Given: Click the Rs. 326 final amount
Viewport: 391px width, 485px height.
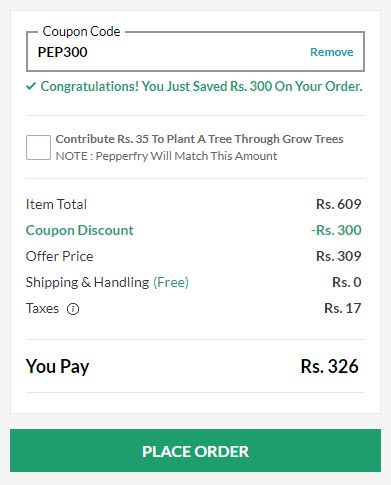Looking at the screenshot, I should pos(330,366).
